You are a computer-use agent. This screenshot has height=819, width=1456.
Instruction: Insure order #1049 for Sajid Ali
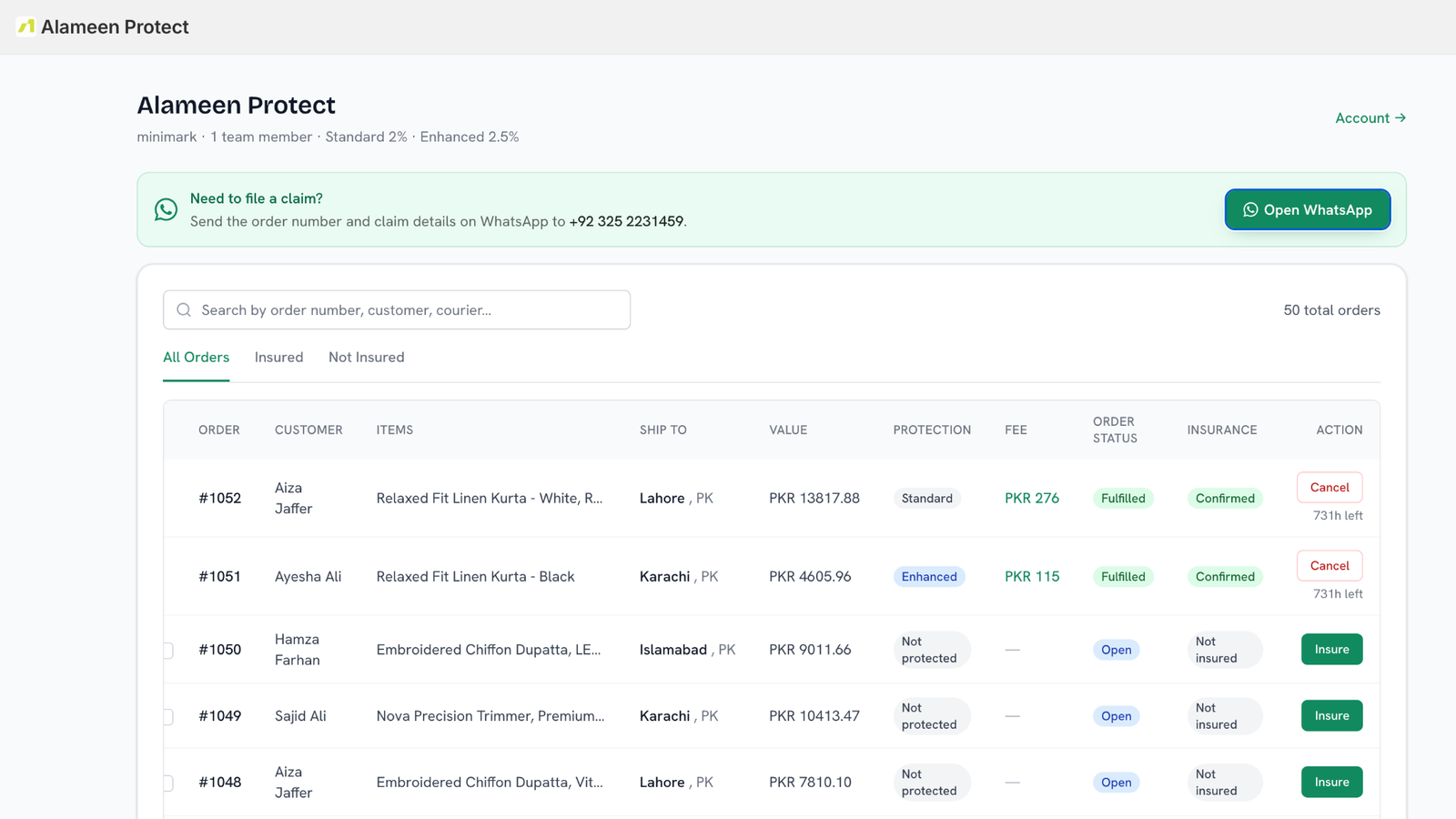click(1331, 715)
